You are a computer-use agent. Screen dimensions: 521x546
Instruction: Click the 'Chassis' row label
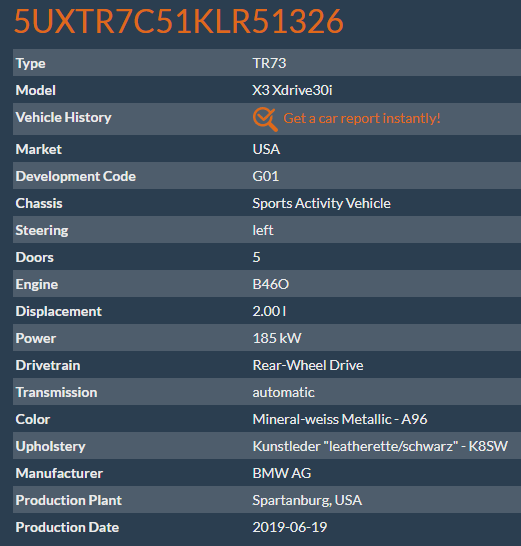pyautogui.click(x=39, y=203)
